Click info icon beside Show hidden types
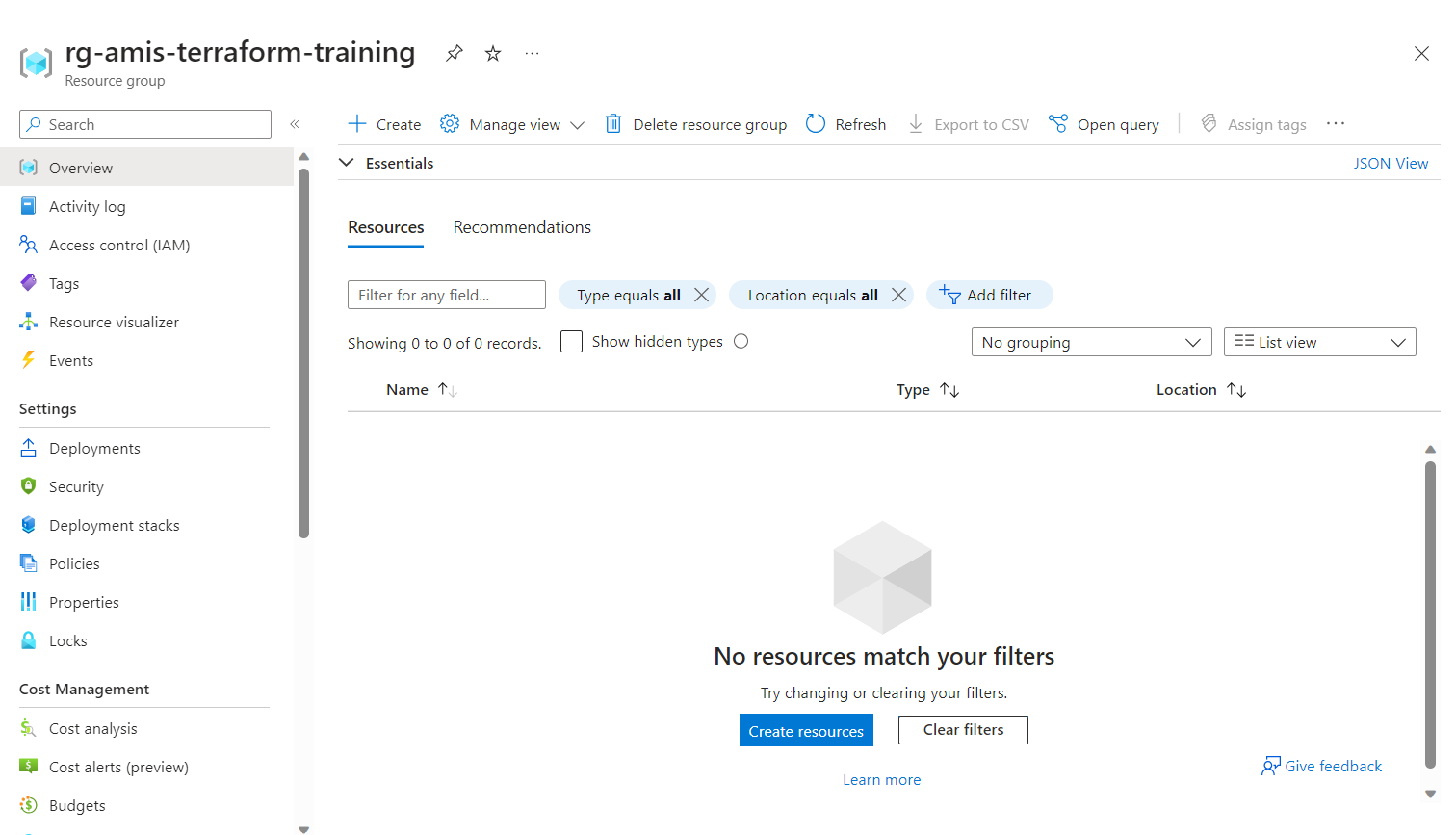This screenshot has width=1456, height=835. tap(741, 341)
